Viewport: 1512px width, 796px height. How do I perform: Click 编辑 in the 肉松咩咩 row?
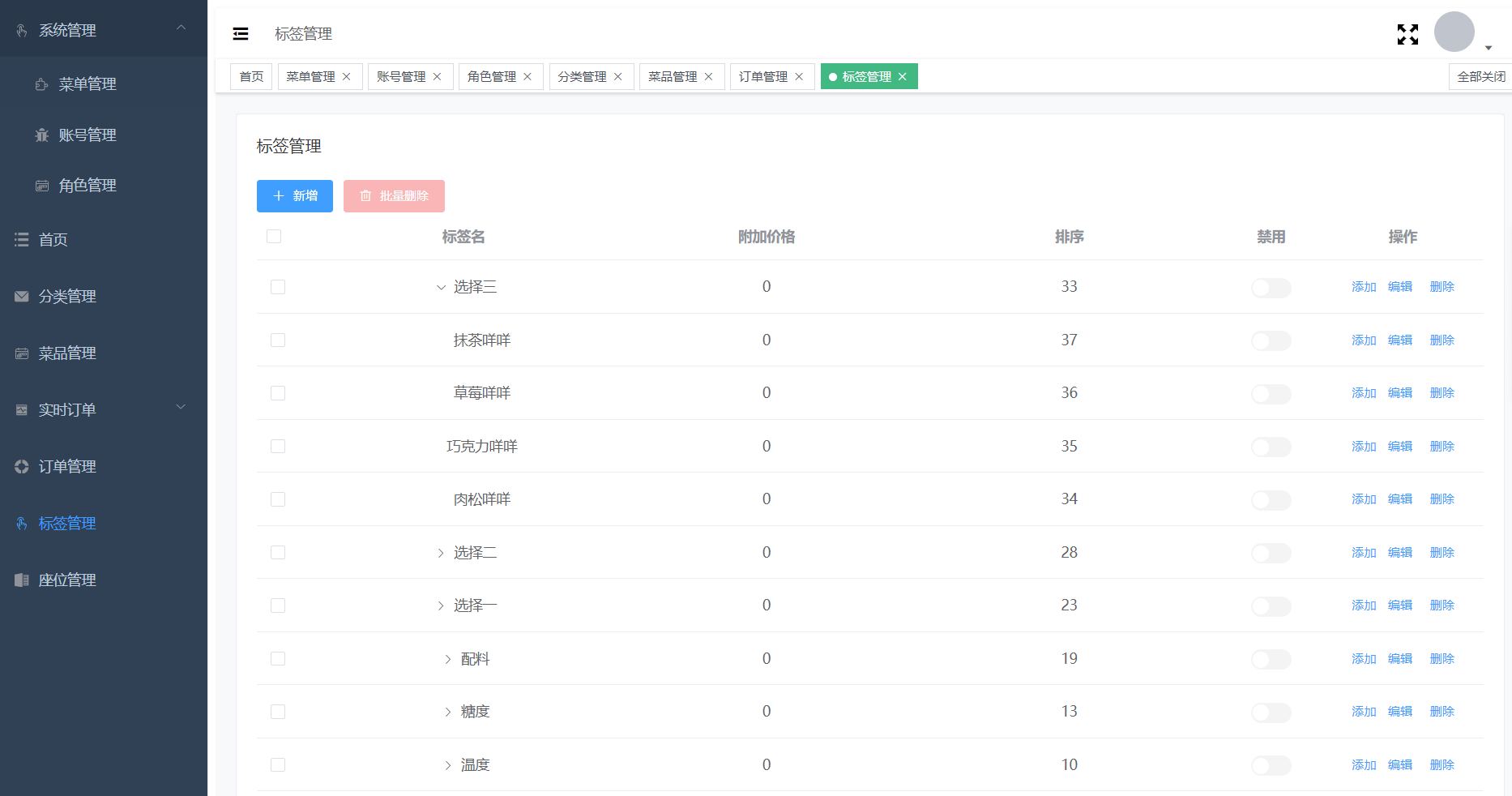click(x=1400, y=499)
